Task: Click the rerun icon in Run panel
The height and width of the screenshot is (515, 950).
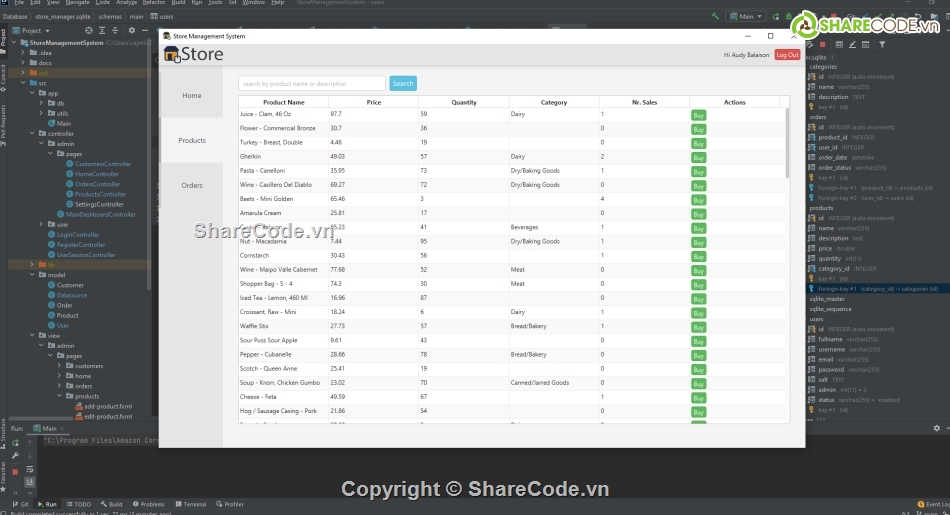Action: pos(15,441)
